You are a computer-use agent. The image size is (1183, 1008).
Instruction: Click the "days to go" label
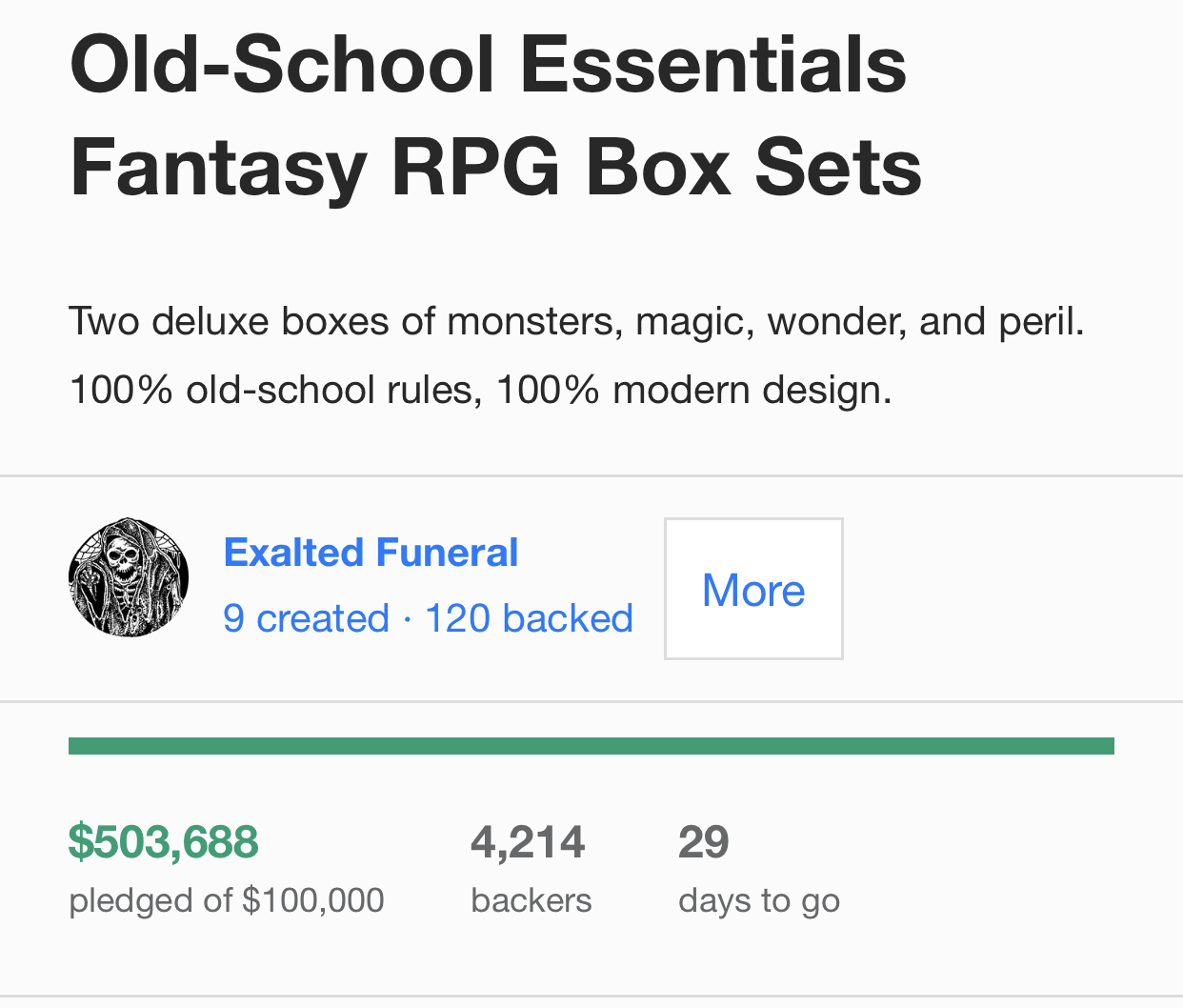[x=759, y=900]
